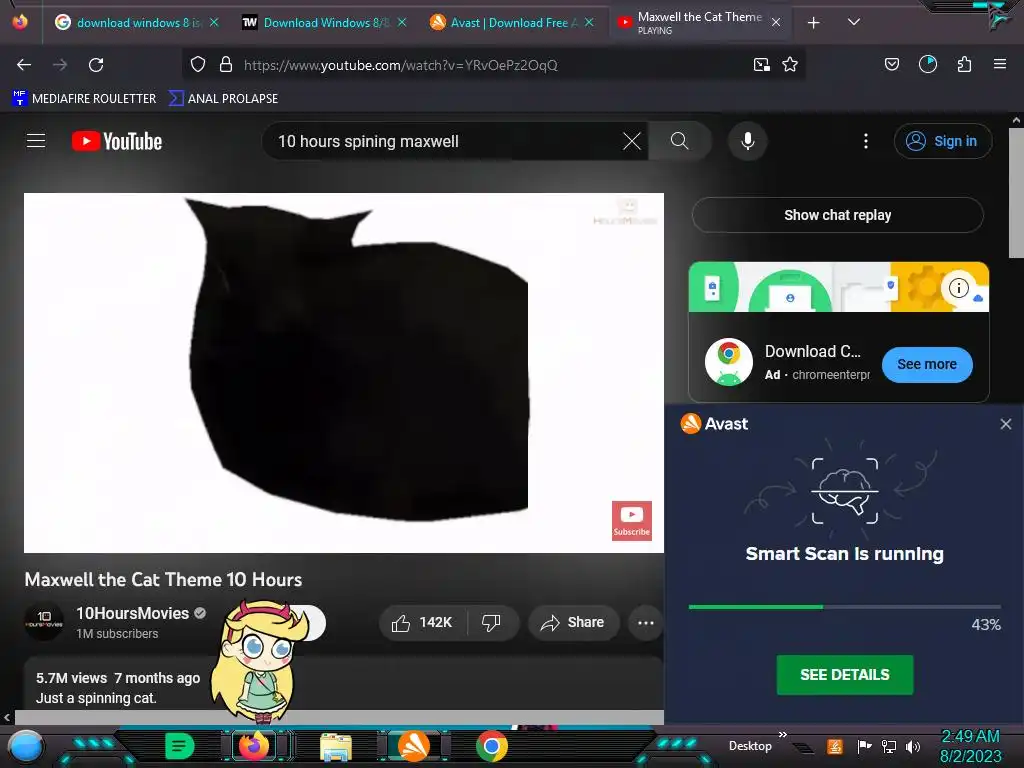1024x768 pixels.
Task: Bookmark this page with the star icon
Action: click(x=790, y=65)
